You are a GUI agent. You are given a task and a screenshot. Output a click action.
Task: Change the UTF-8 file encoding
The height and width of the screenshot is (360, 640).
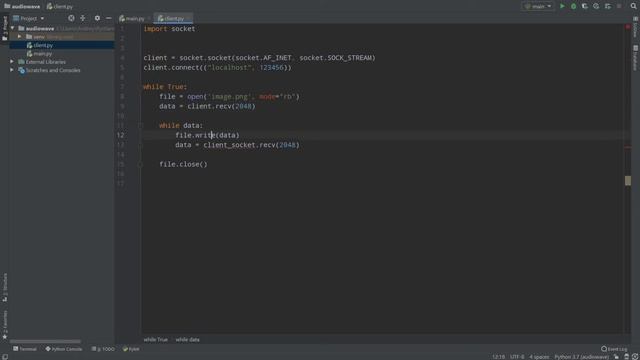click(517, 357)
